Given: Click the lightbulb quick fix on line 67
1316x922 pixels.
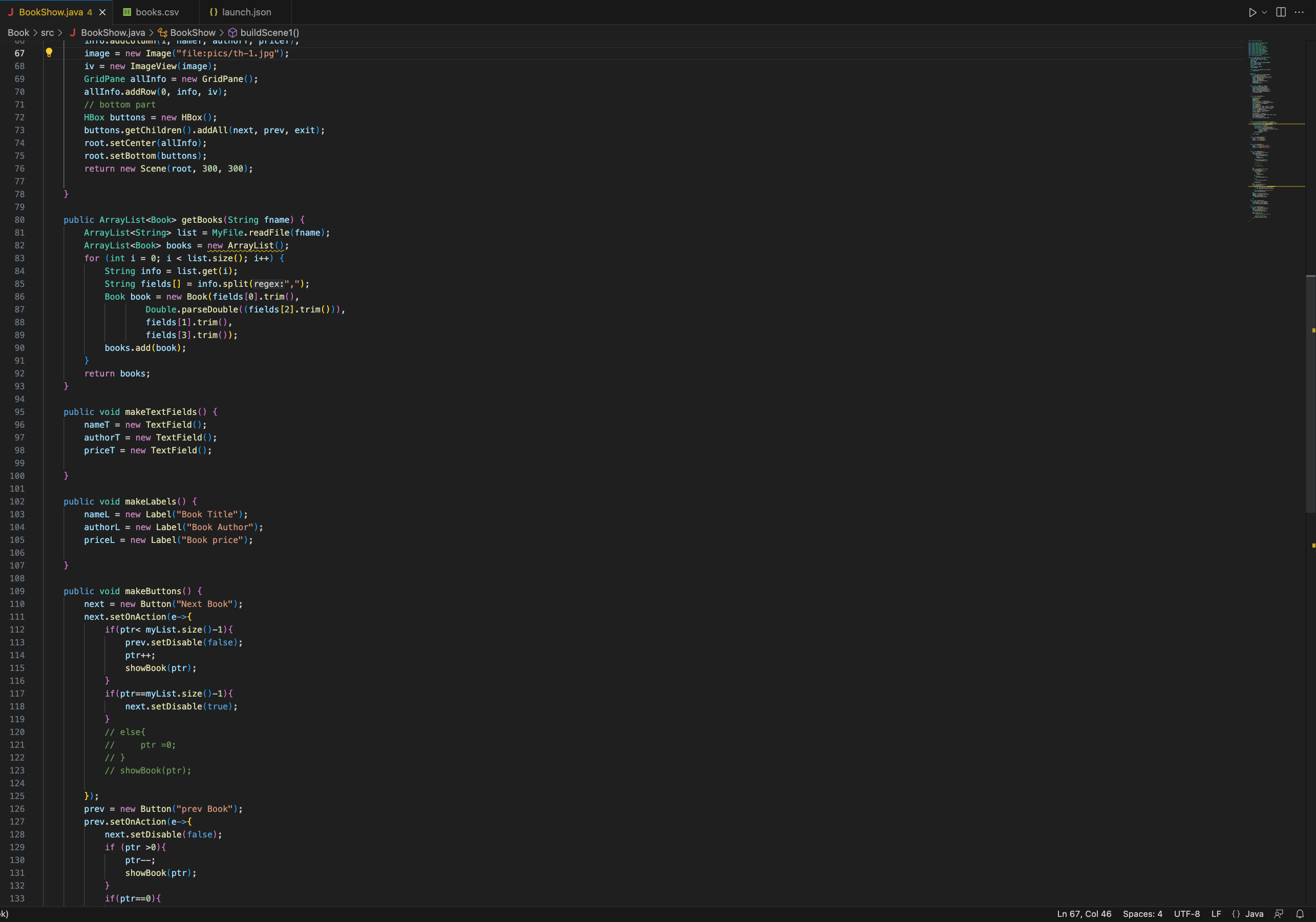Looking at the screenshot, I should pyautogui.click(x=49, y=52).
